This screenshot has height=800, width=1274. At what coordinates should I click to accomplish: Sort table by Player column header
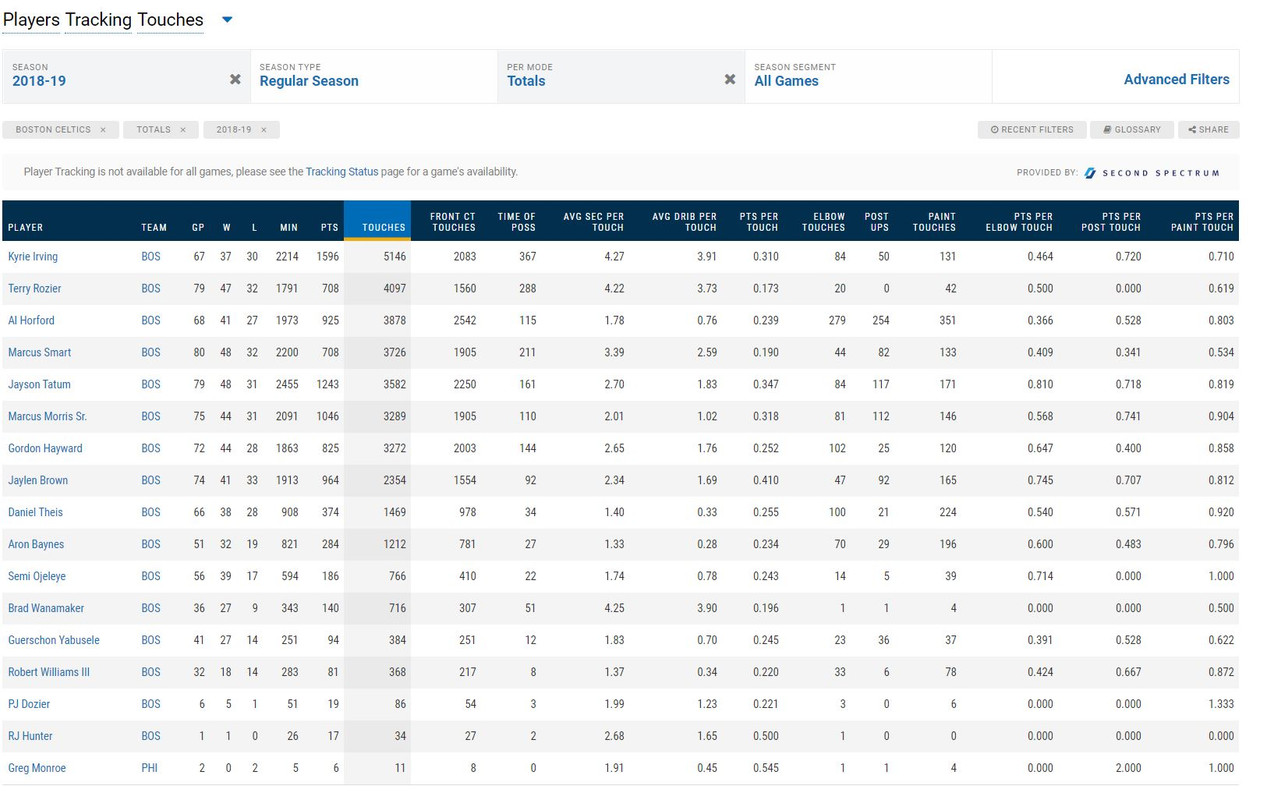(x=26, y=228)
